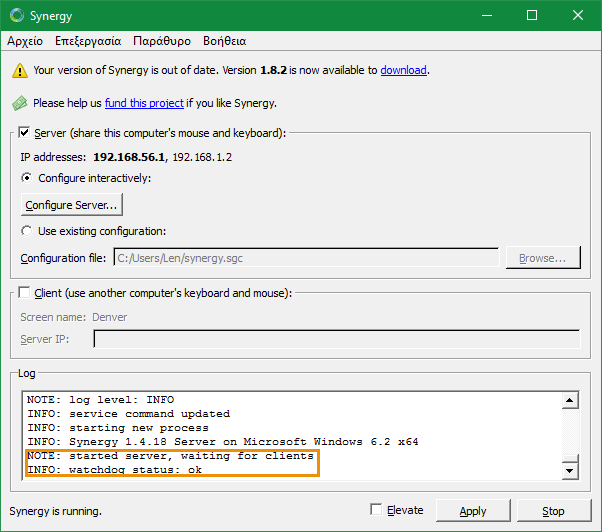
Task: Open the Βοήθεια menu
Action: [x=225, y=41]
